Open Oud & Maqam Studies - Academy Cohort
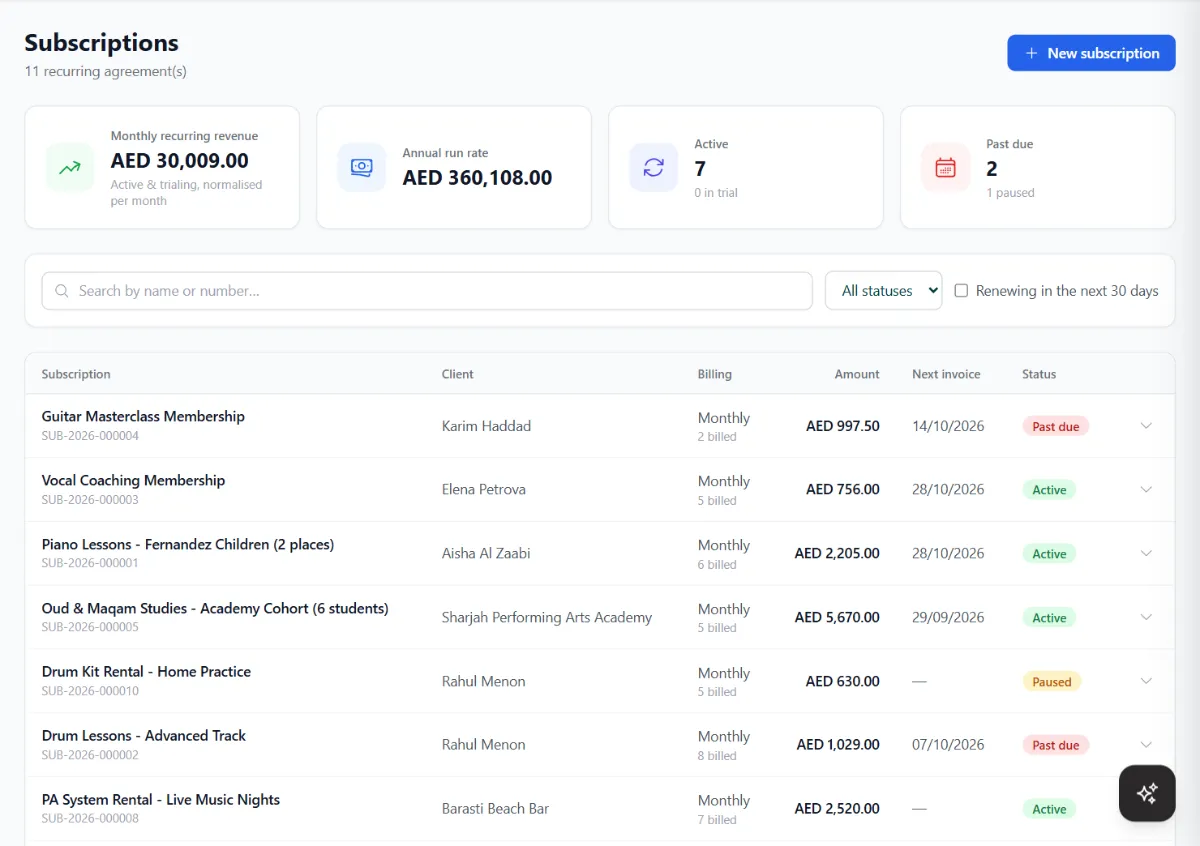This screenshot has width=1200, height=846. tap(215, 608)
